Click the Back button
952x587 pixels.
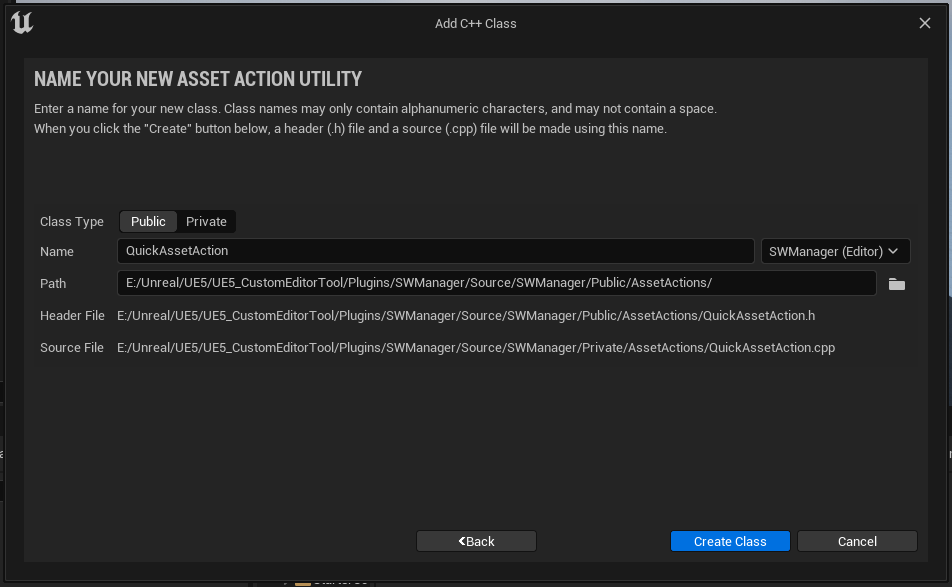pos(476,540)
